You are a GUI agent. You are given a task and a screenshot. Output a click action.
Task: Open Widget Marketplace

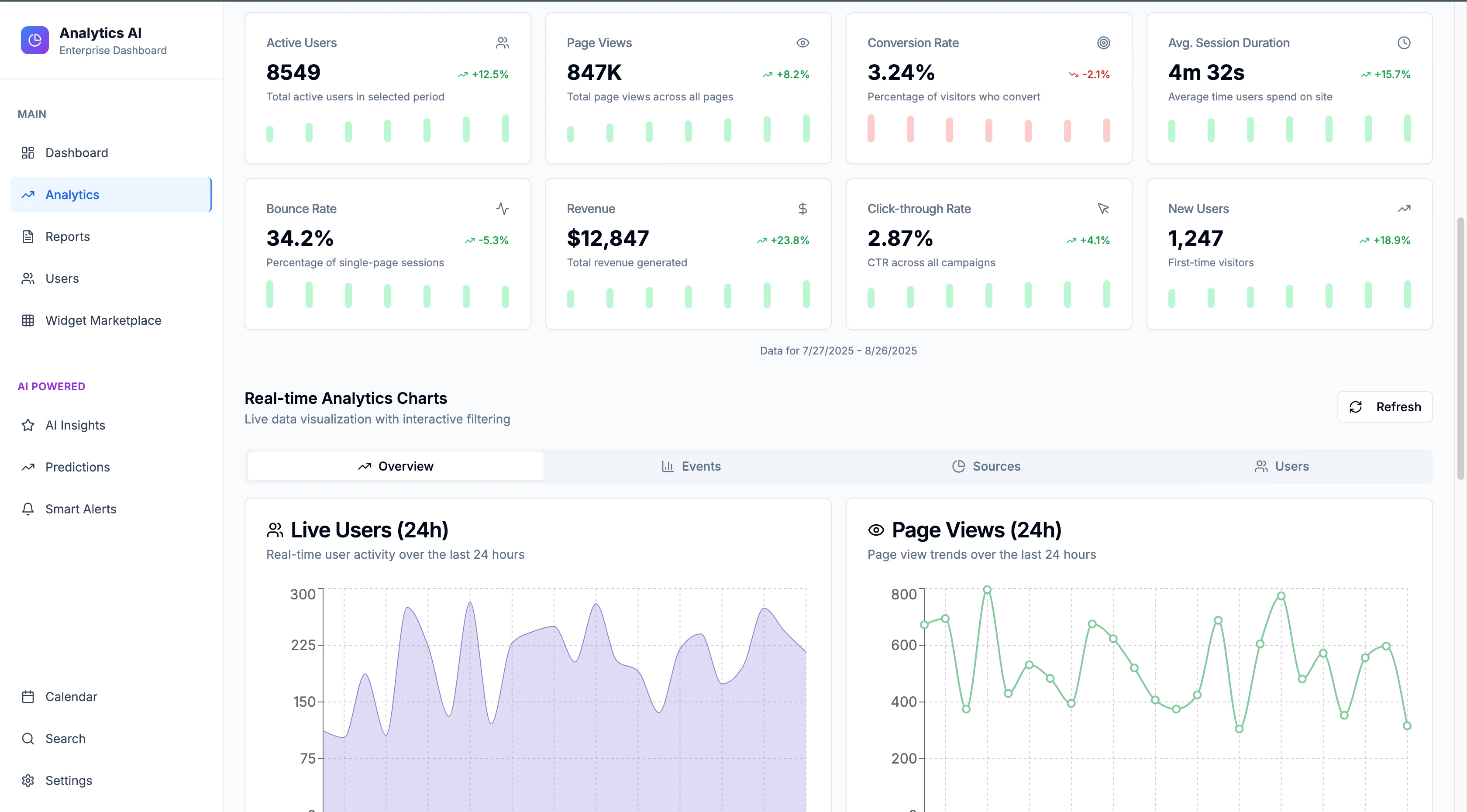[111, 320]
